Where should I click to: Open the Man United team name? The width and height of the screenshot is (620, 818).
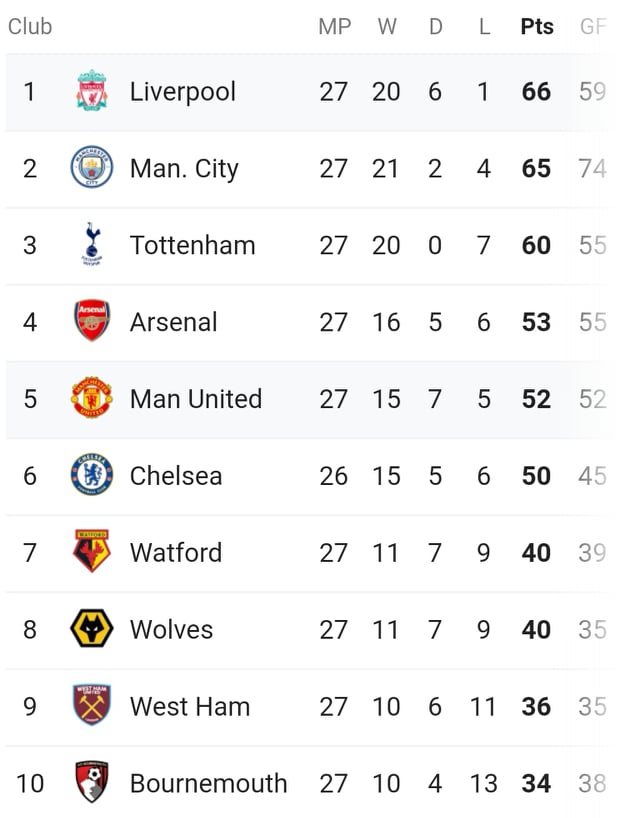[x=196, y=399]
